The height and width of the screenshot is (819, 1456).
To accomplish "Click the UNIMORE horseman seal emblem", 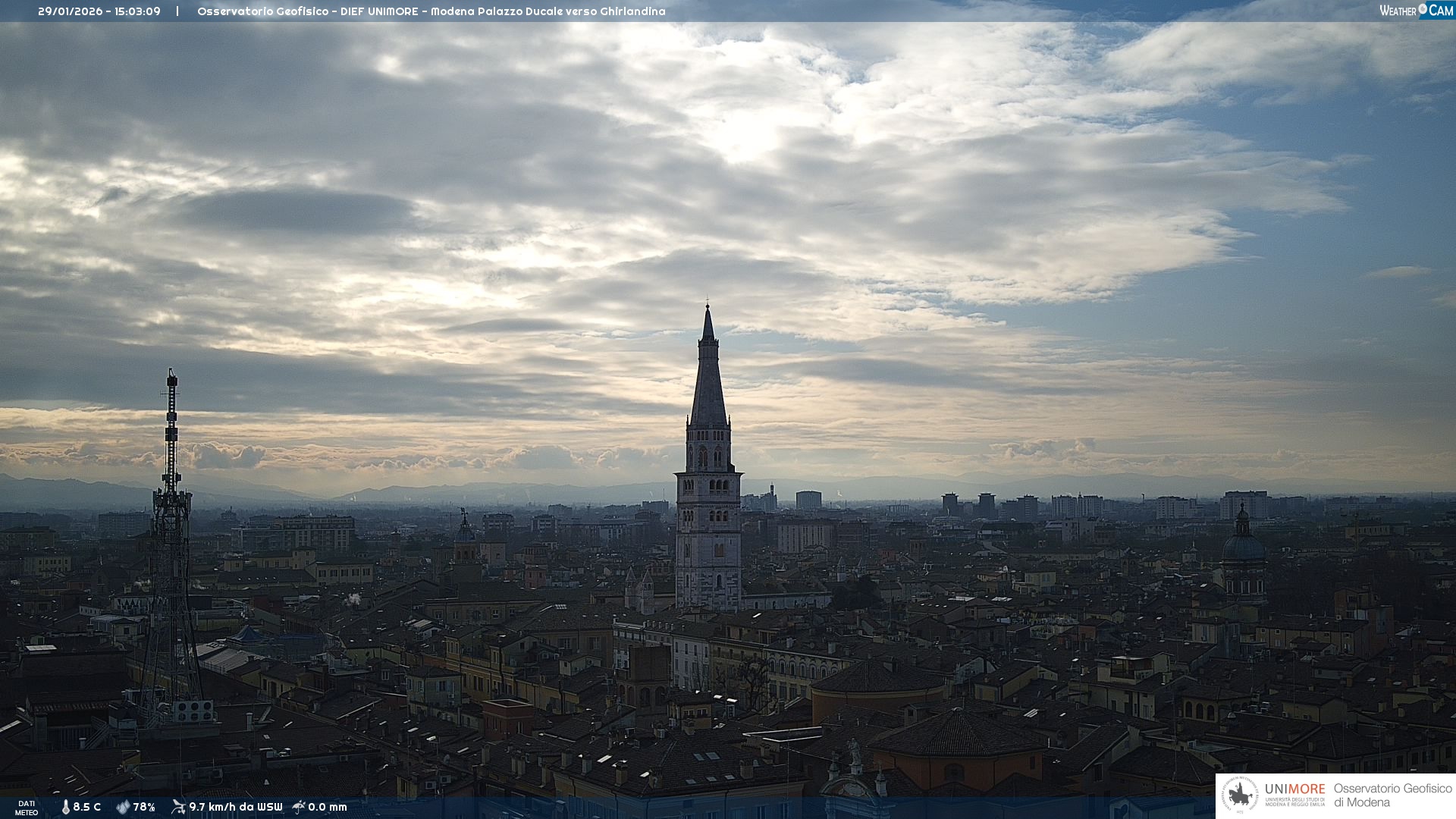I will pyautogui.click(x=1240, y=795).
